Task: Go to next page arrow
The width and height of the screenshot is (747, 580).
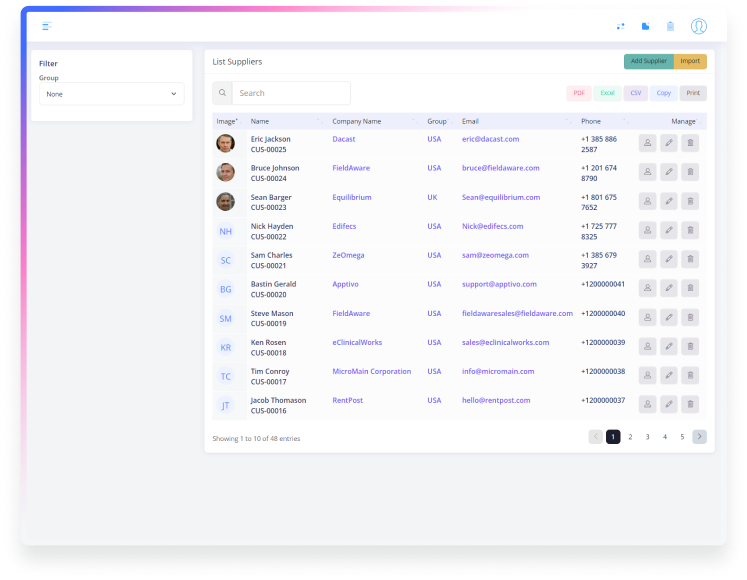Action: (699, 437)
